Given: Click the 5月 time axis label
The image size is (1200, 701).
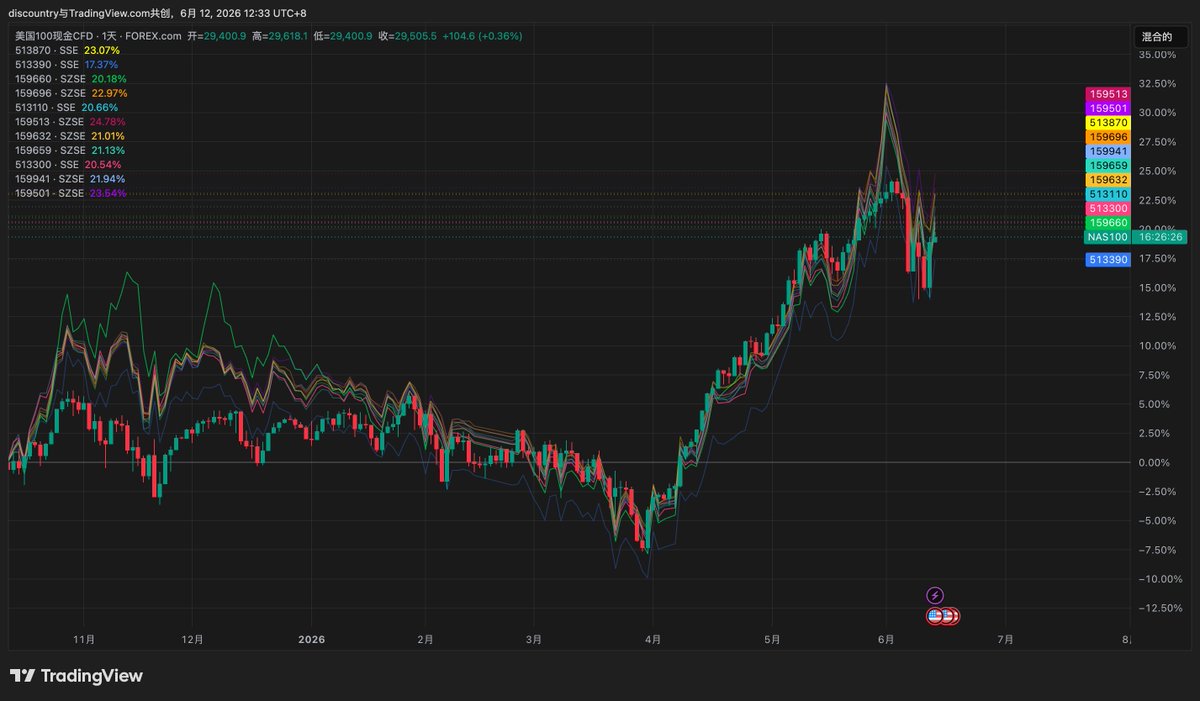Looking at the screenshot, I should coord(771,639).
